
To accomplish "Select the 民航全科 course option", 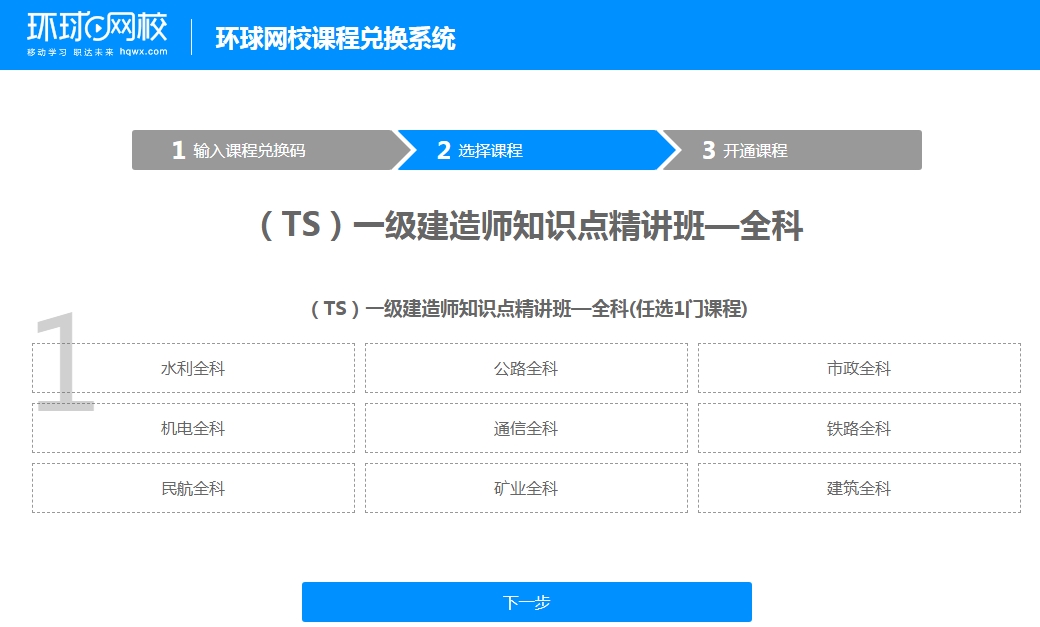I will coord(193,488).
